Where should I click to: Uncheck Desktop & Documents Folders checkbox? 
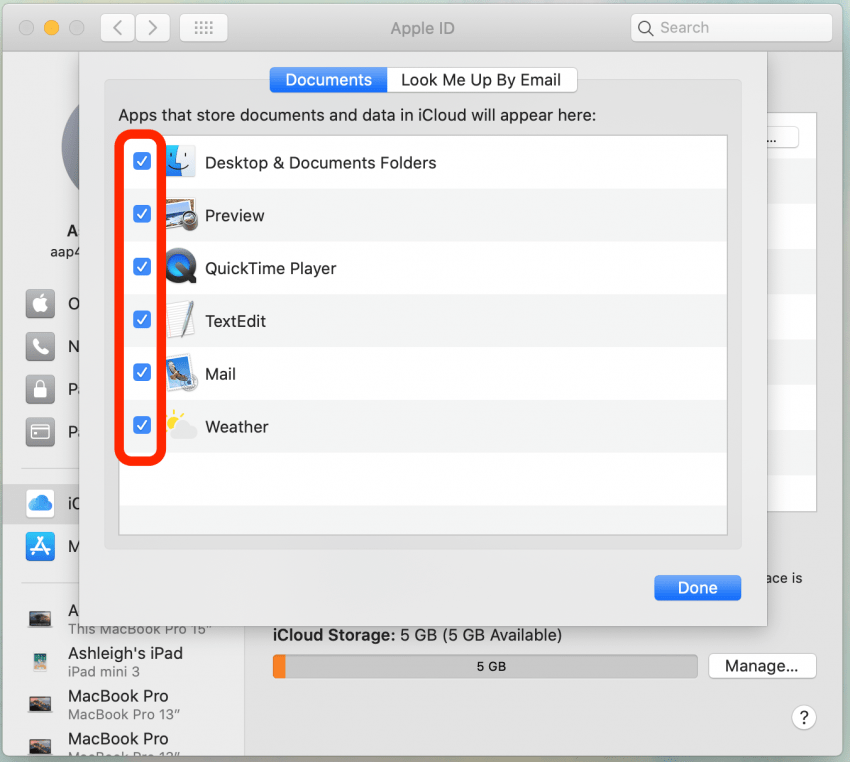coord(142,161)
